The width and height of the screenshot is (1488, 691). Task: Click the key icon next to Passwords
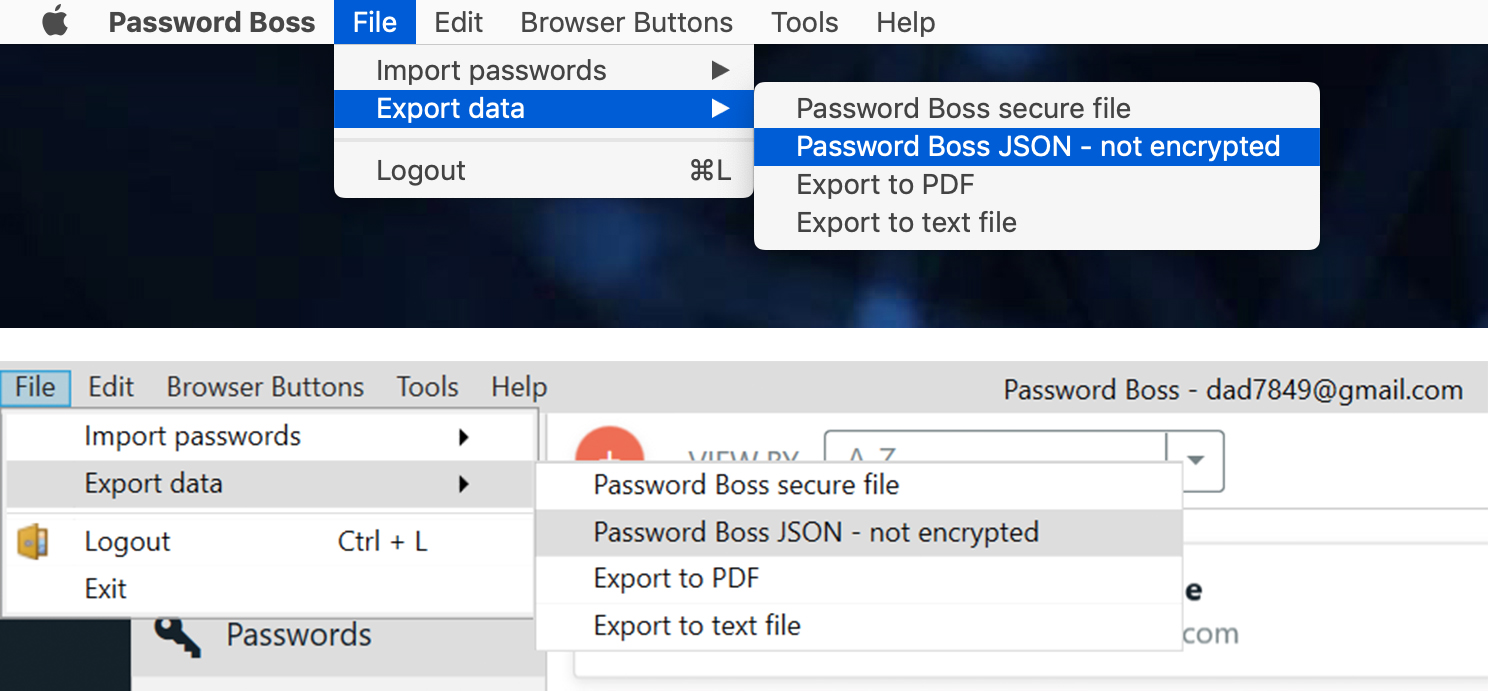(178, 635)
